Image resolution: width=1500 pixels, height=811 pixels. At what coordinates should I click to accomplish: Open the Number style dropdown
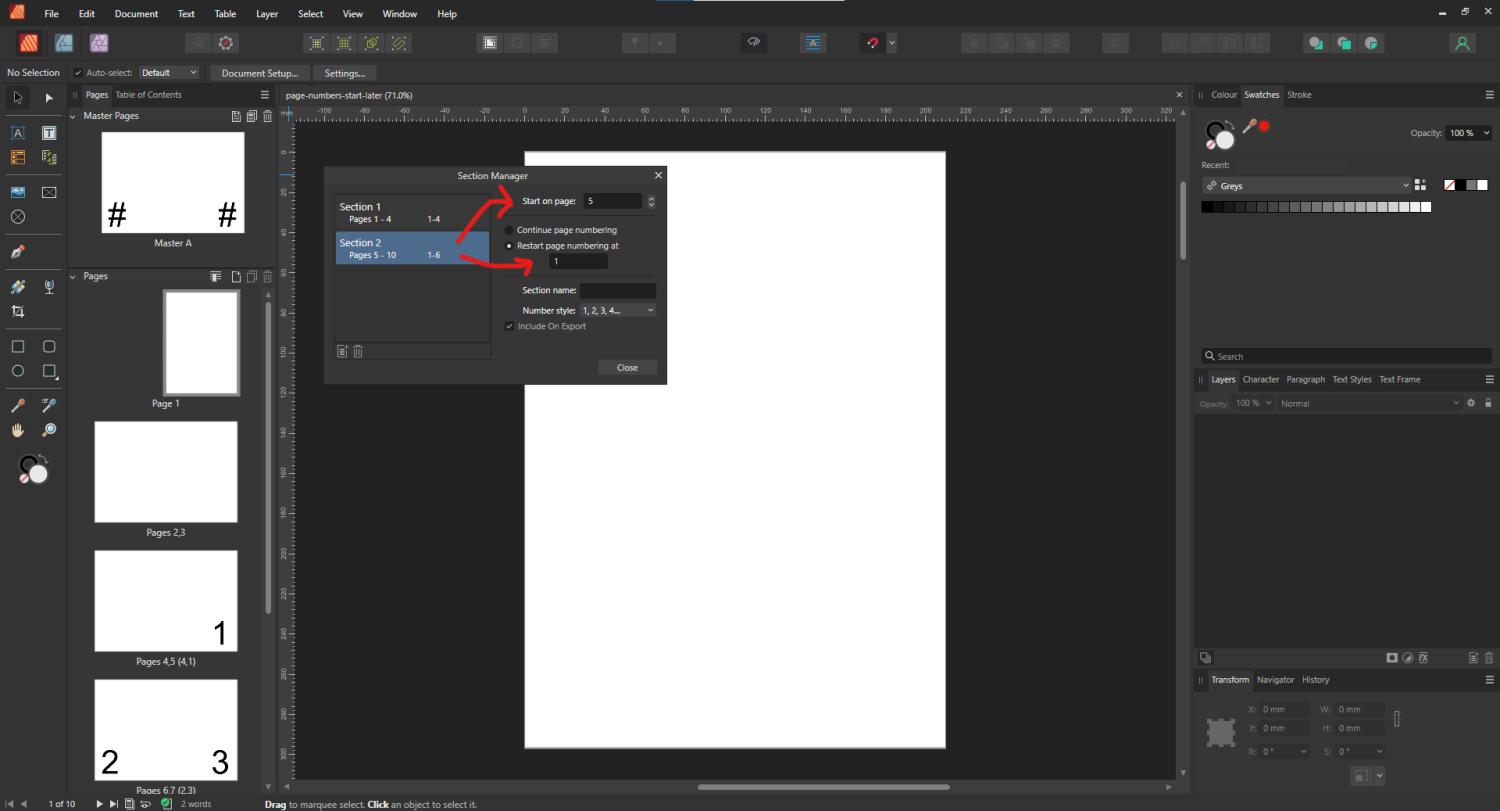point(617,310)
